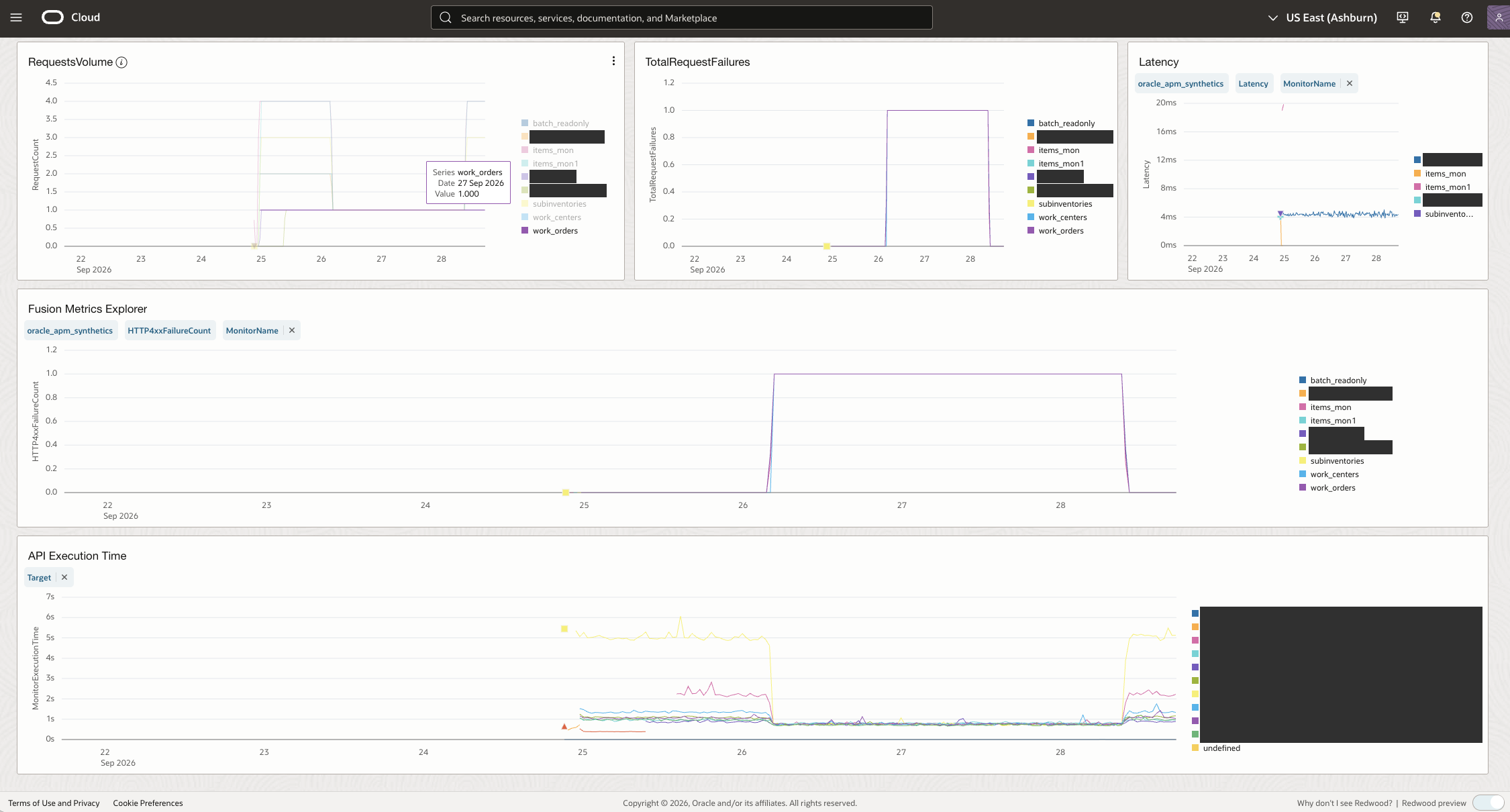This screenshot has height=812, width=1510.
Task: Click the Target dimension chip
Action: (x=39, y=577)
